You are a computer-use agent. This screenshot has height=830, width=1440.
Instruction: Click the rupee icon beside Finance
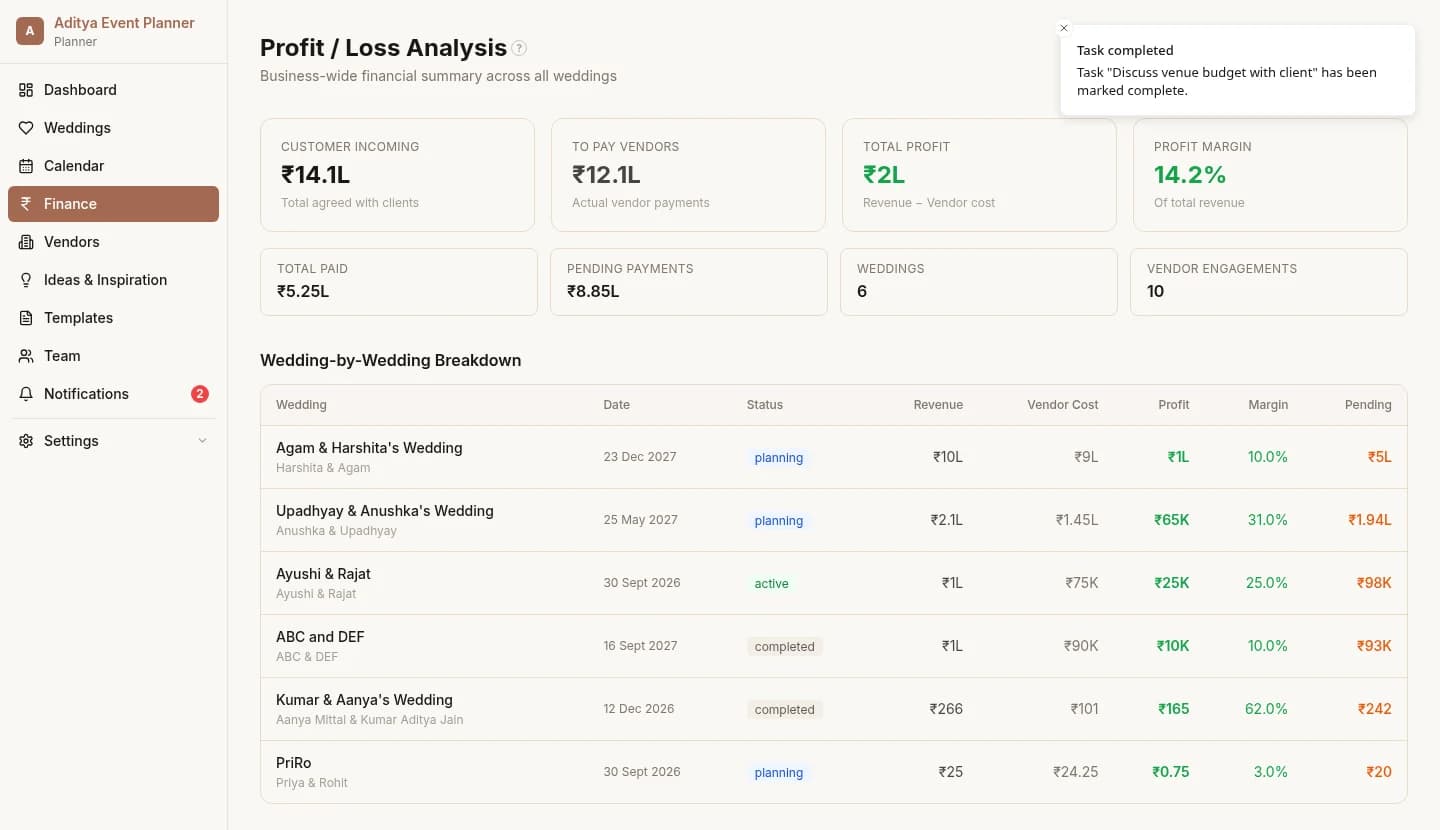pos(26,204)
